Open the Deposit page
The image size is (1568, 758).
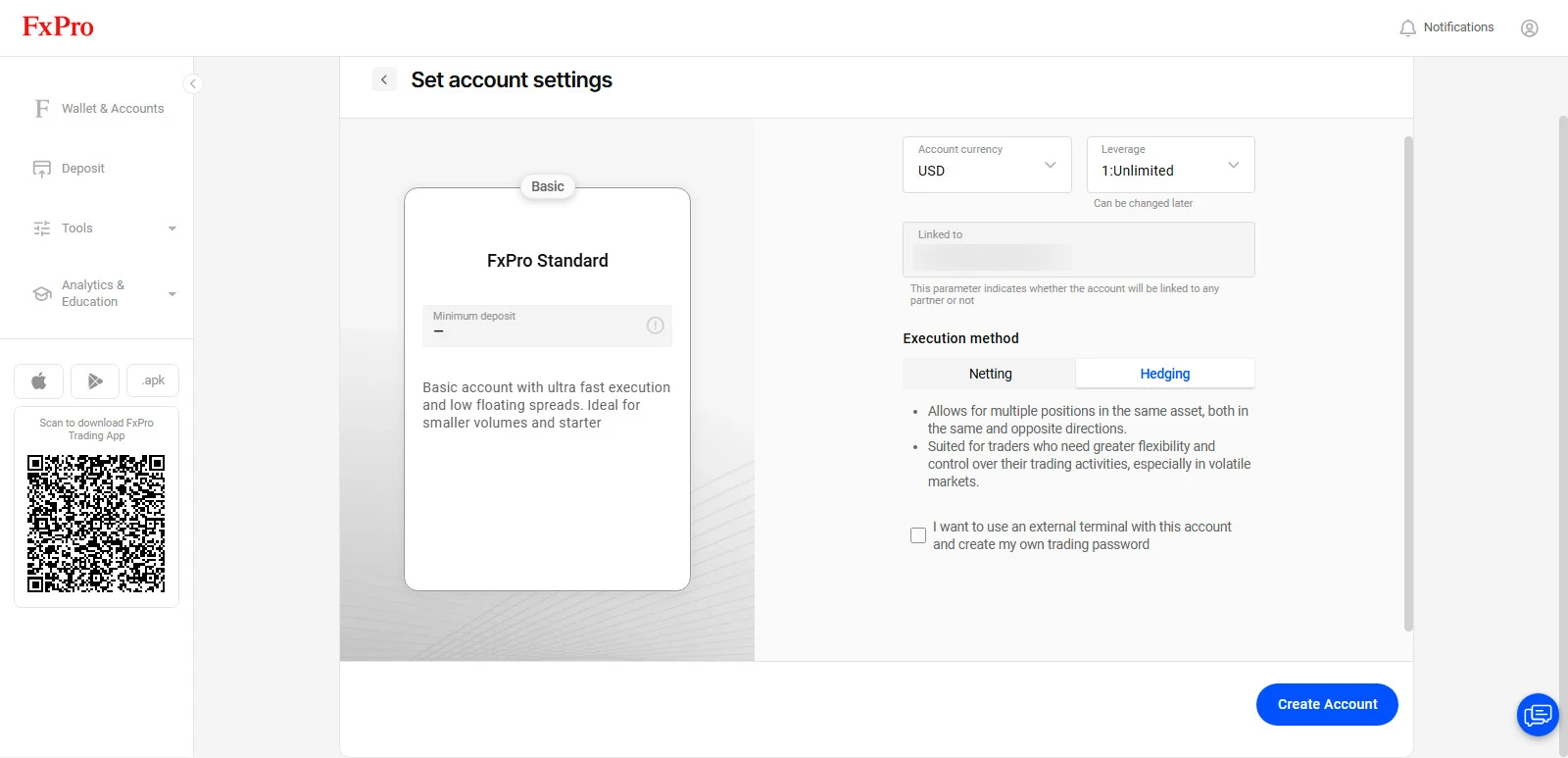pyautogui.click(x=69, y=169)
